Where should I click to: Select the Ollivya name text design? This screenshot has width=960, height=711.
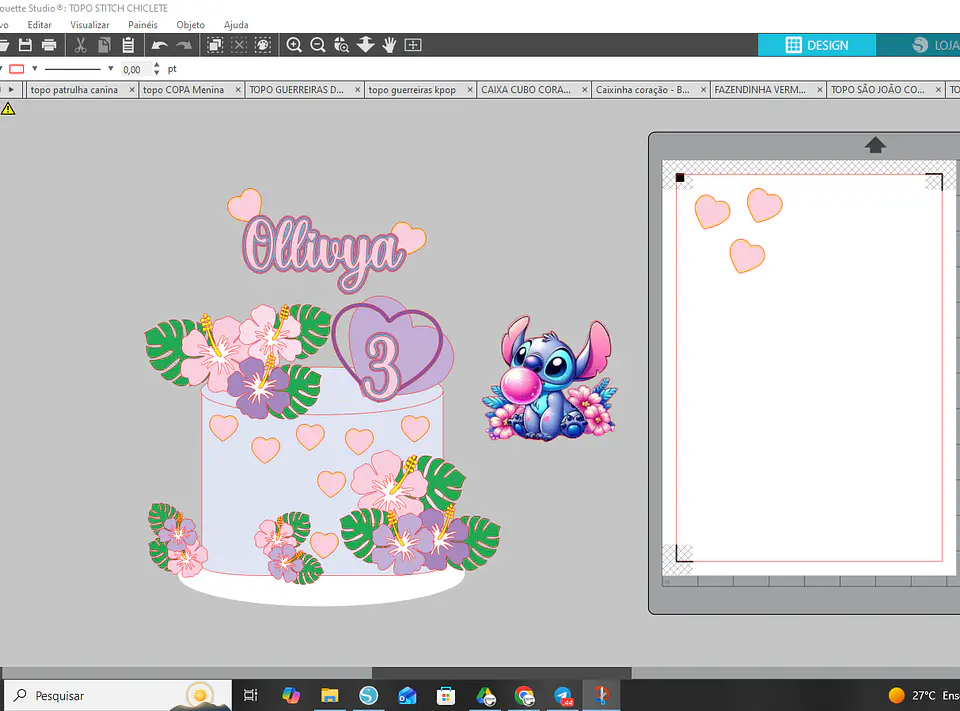[323, 252]
